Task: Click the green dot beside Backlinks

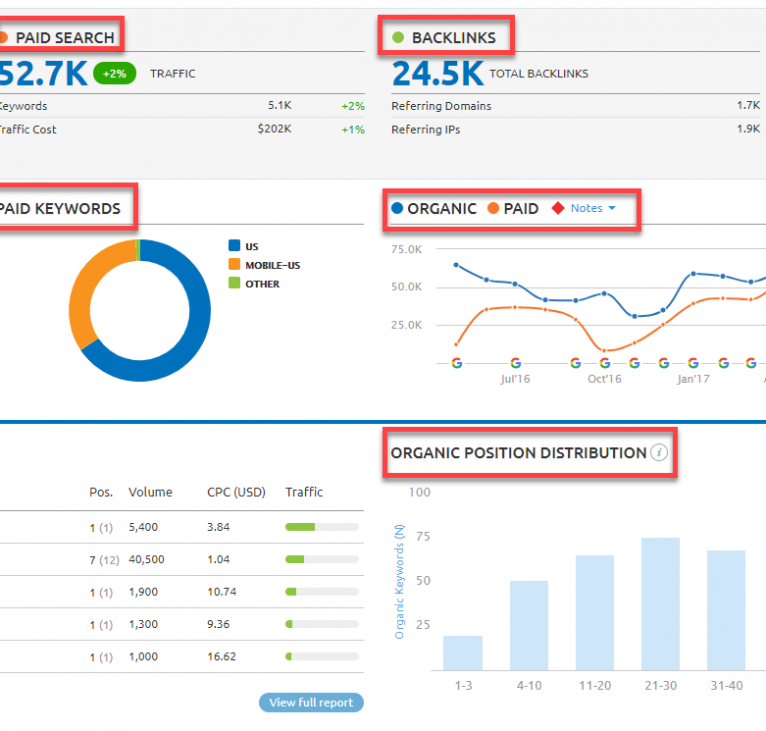Action: coord(398,38)
